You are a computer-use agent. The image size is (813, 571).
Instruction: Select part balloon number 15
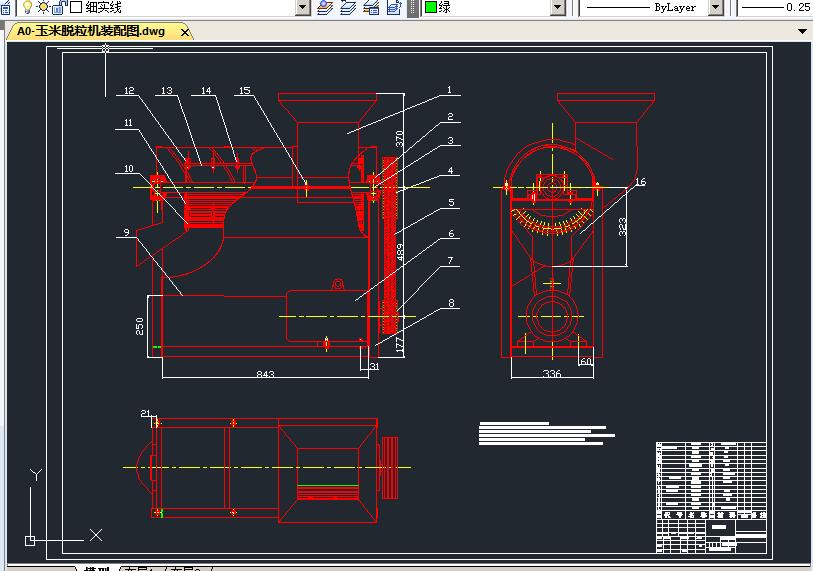click(x=244, y=90)
